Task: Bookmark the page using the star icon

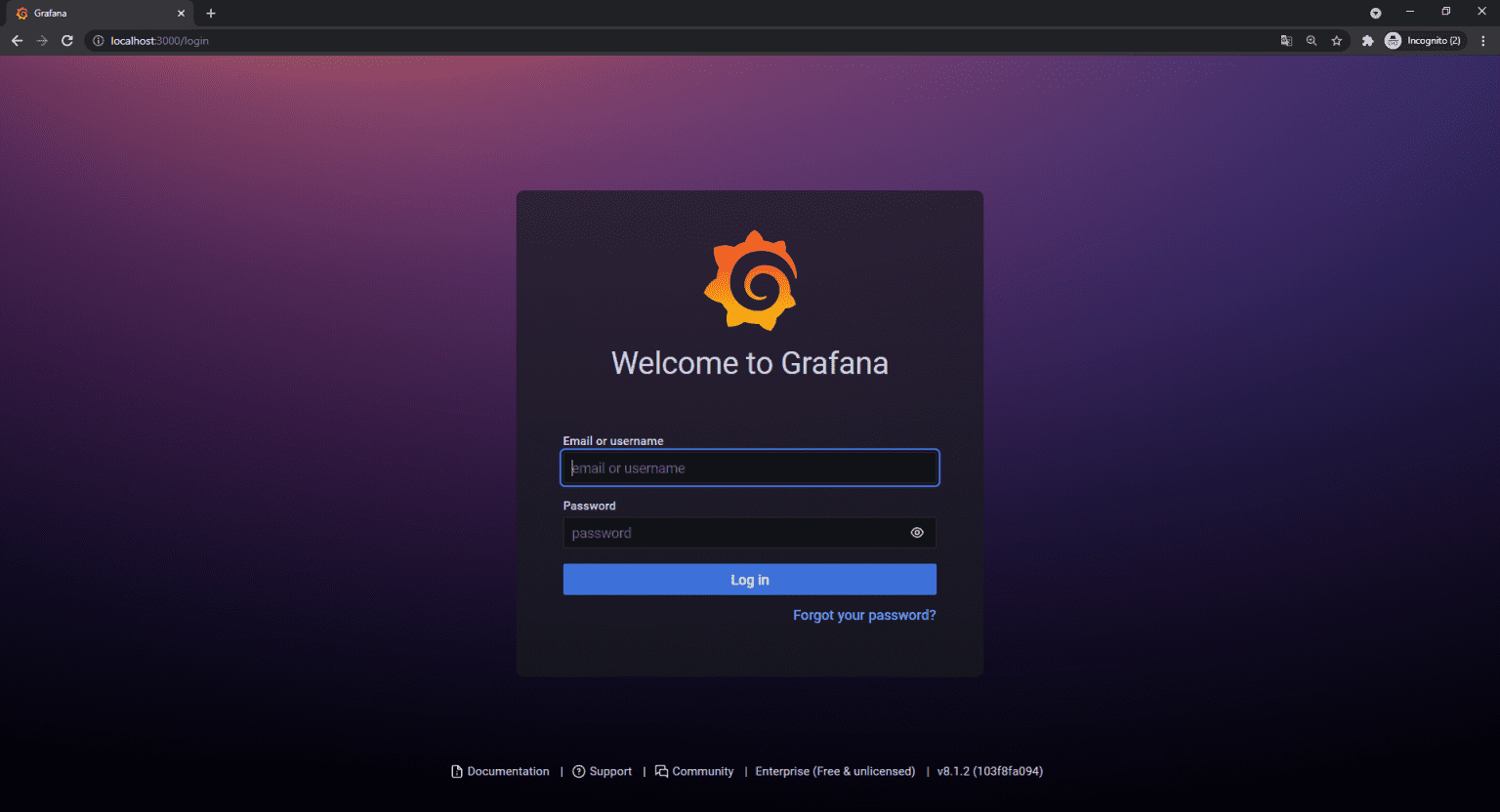Action: tap(1336, 41)
